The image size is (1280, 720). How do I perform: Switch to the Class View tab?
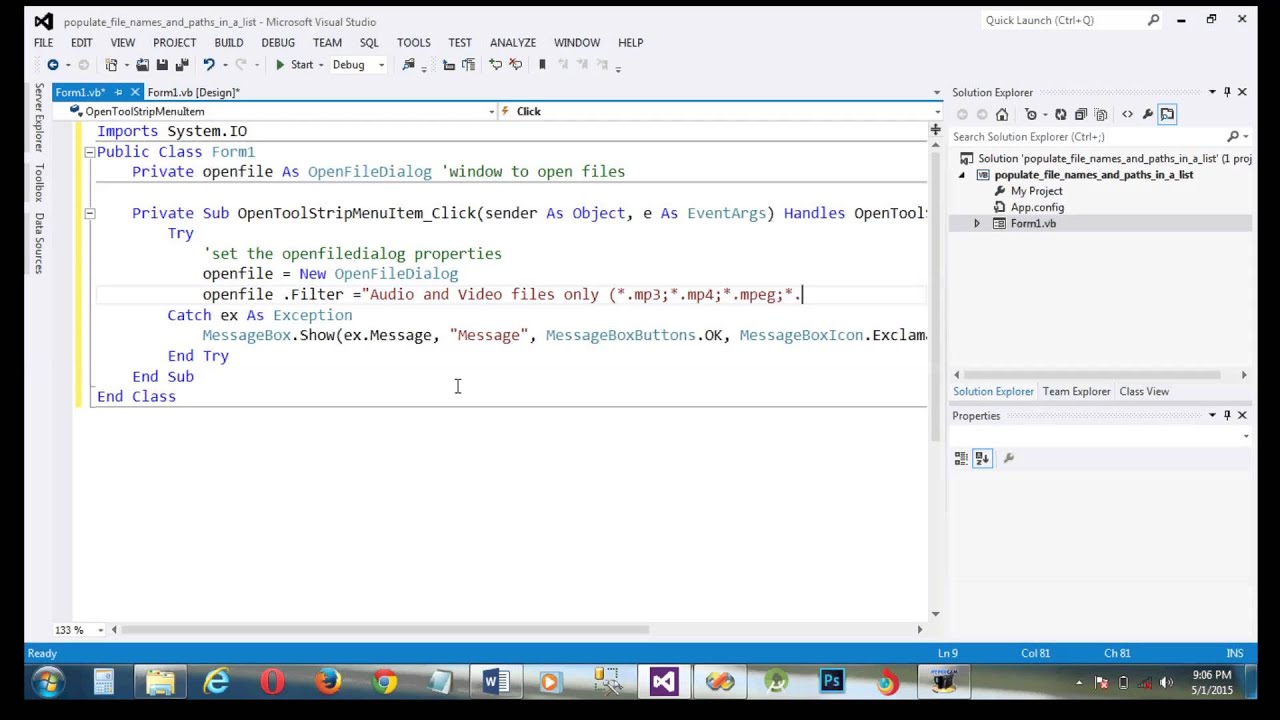coord(1144,392)
